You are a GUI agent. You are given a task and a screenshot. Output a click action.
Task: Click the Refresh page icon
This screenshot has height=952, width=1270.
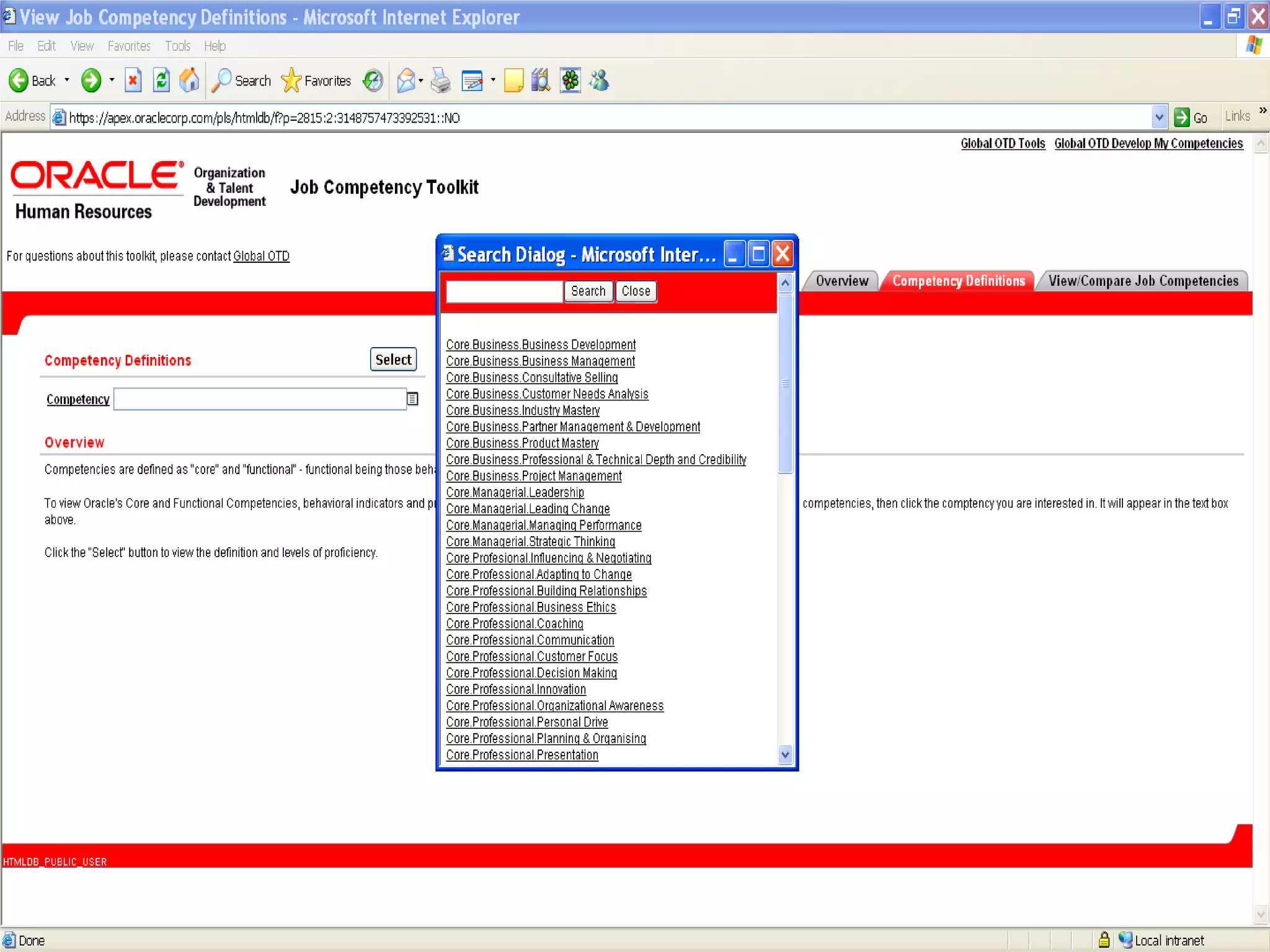pos(161,81)
